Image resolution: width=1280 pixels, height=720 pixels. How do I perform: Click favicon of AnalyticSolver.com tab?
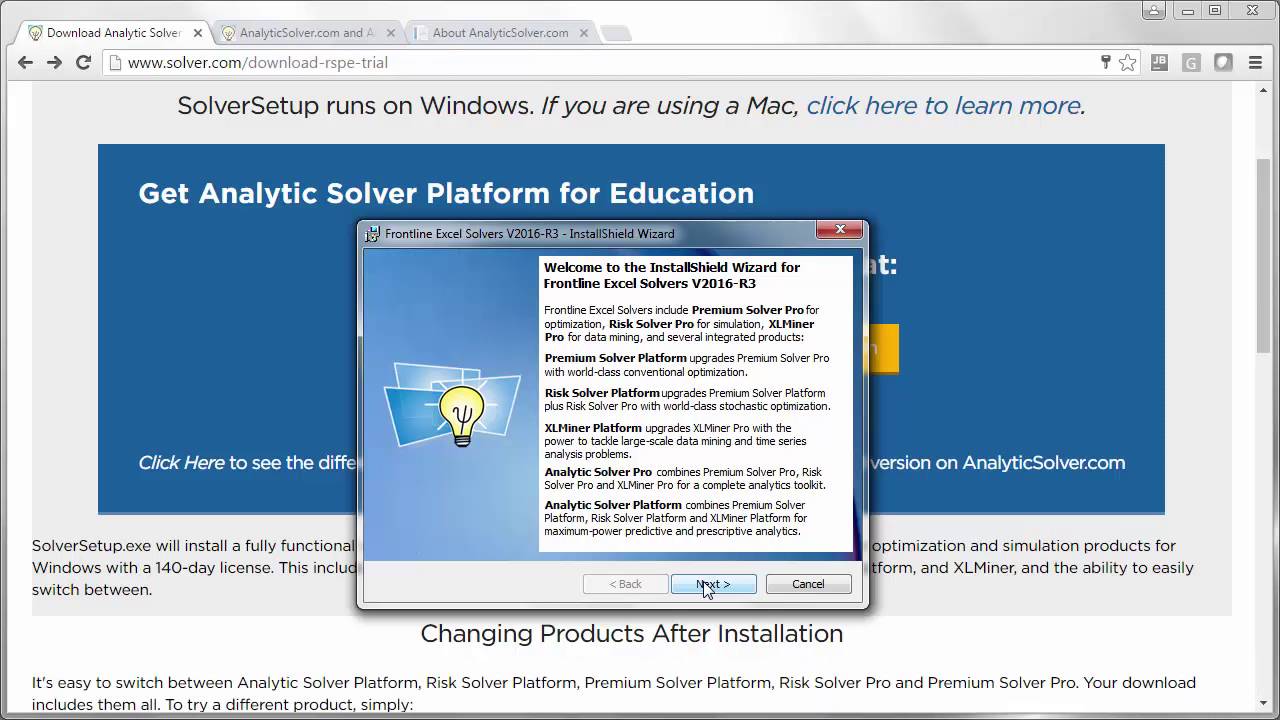click(x=229, y=32)
